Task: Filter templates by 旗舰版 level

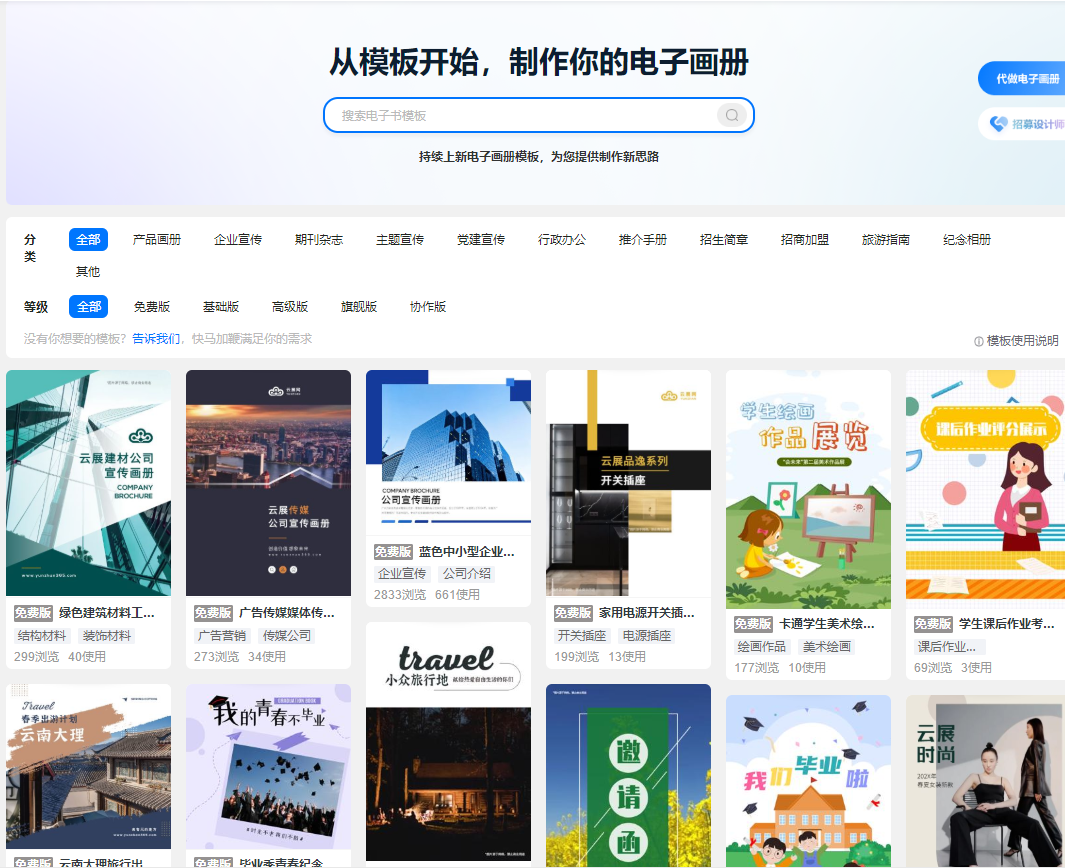Action: coord(359,306)
